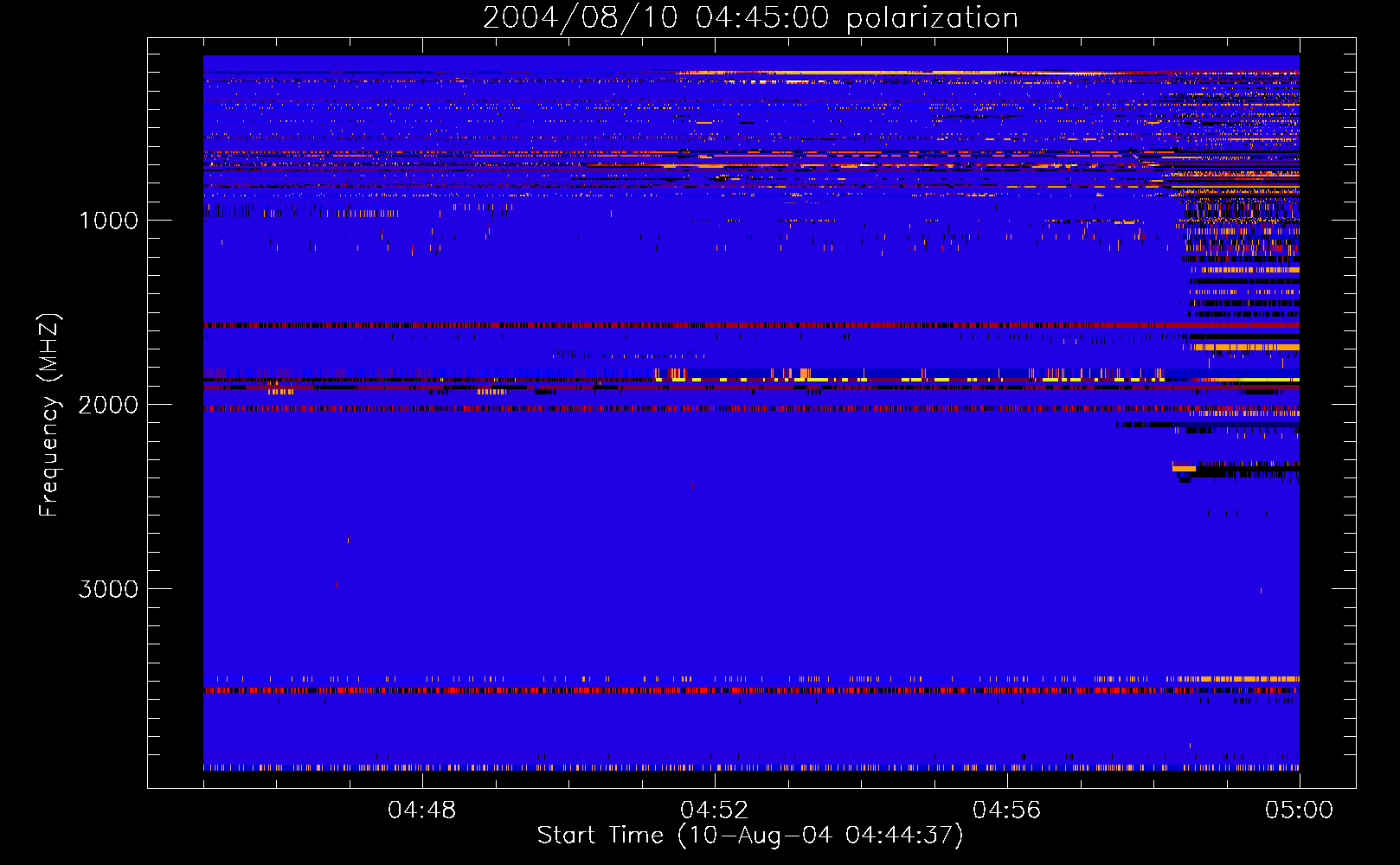The height and width of the screenshot is (865, 1400).
Task: Click the plot title '2004/08/10 04:45:00 polarization'
Action: tap(750, 17)
